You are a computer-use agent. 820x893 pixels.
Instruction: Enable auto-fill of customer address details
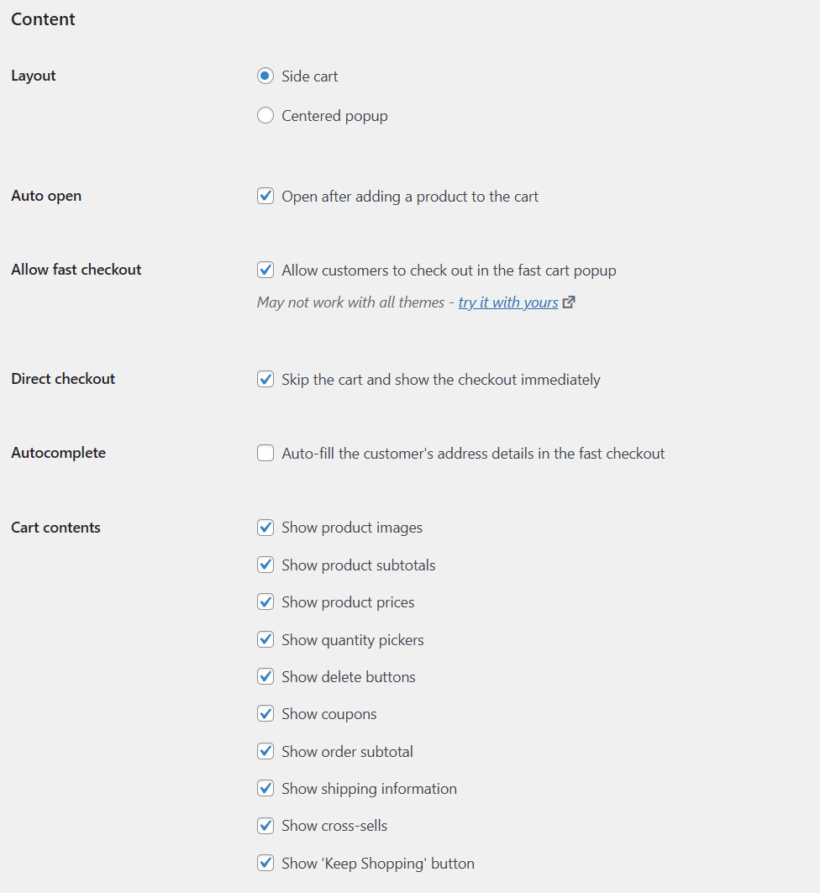pos(265,453)
